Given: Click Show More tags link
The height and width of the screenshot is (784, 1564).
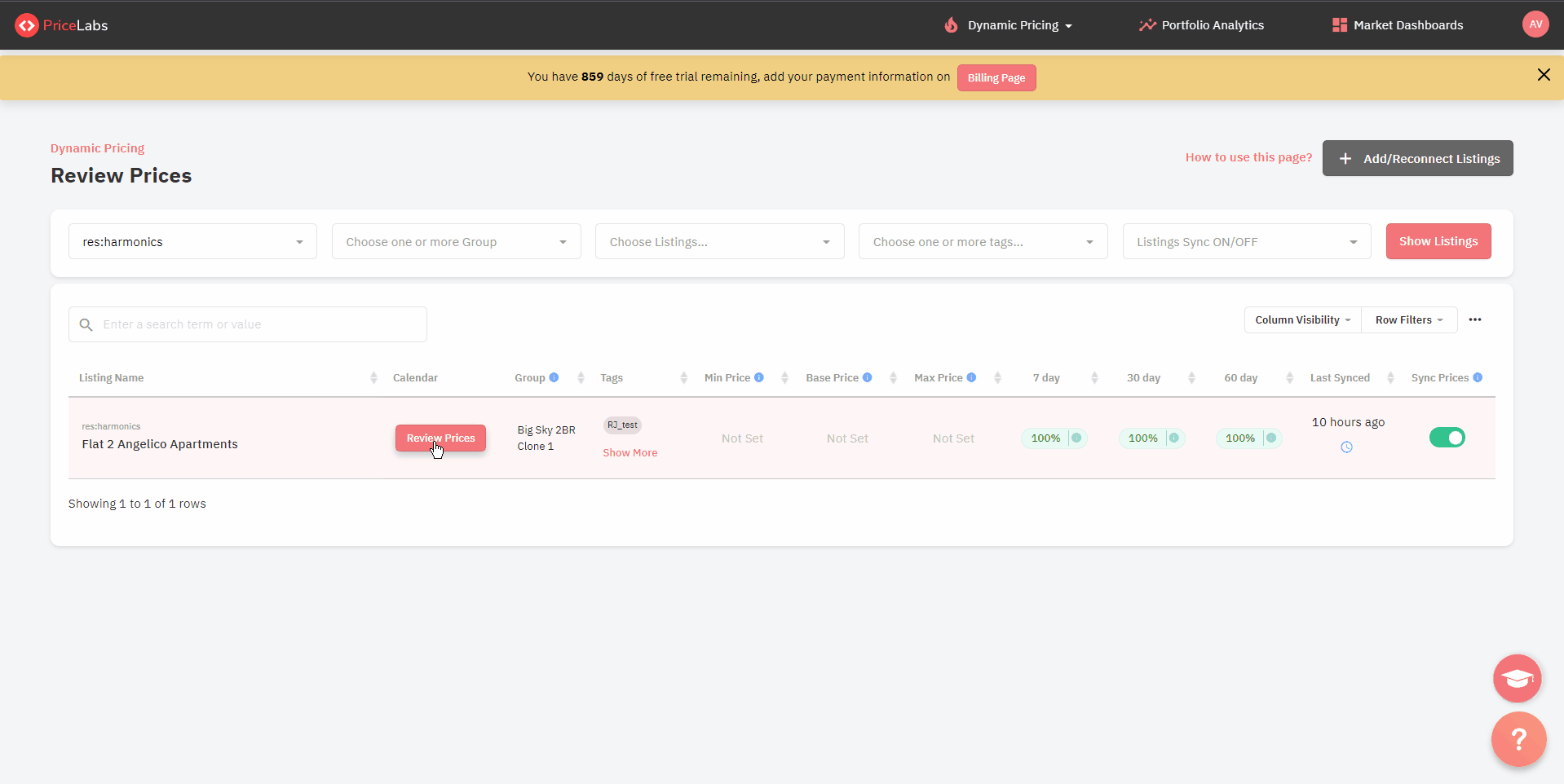Looking at the screenshot, I should tap(630, 453).
